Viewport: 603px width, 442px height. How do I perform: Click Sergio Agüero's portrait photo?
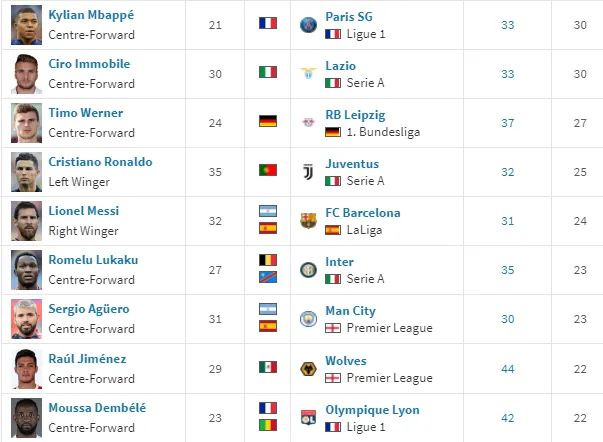(26, 319)
